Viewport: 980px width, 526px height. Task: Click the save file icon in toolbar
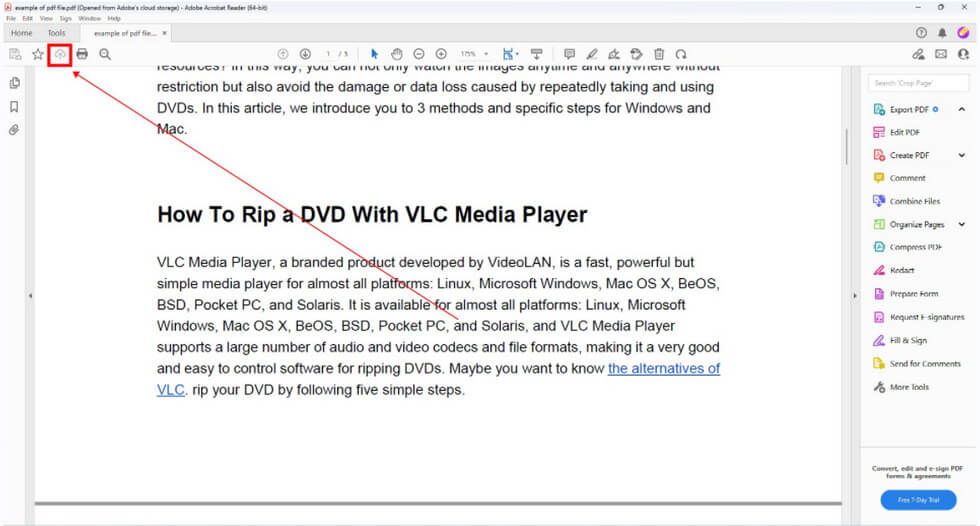(15, 54)
